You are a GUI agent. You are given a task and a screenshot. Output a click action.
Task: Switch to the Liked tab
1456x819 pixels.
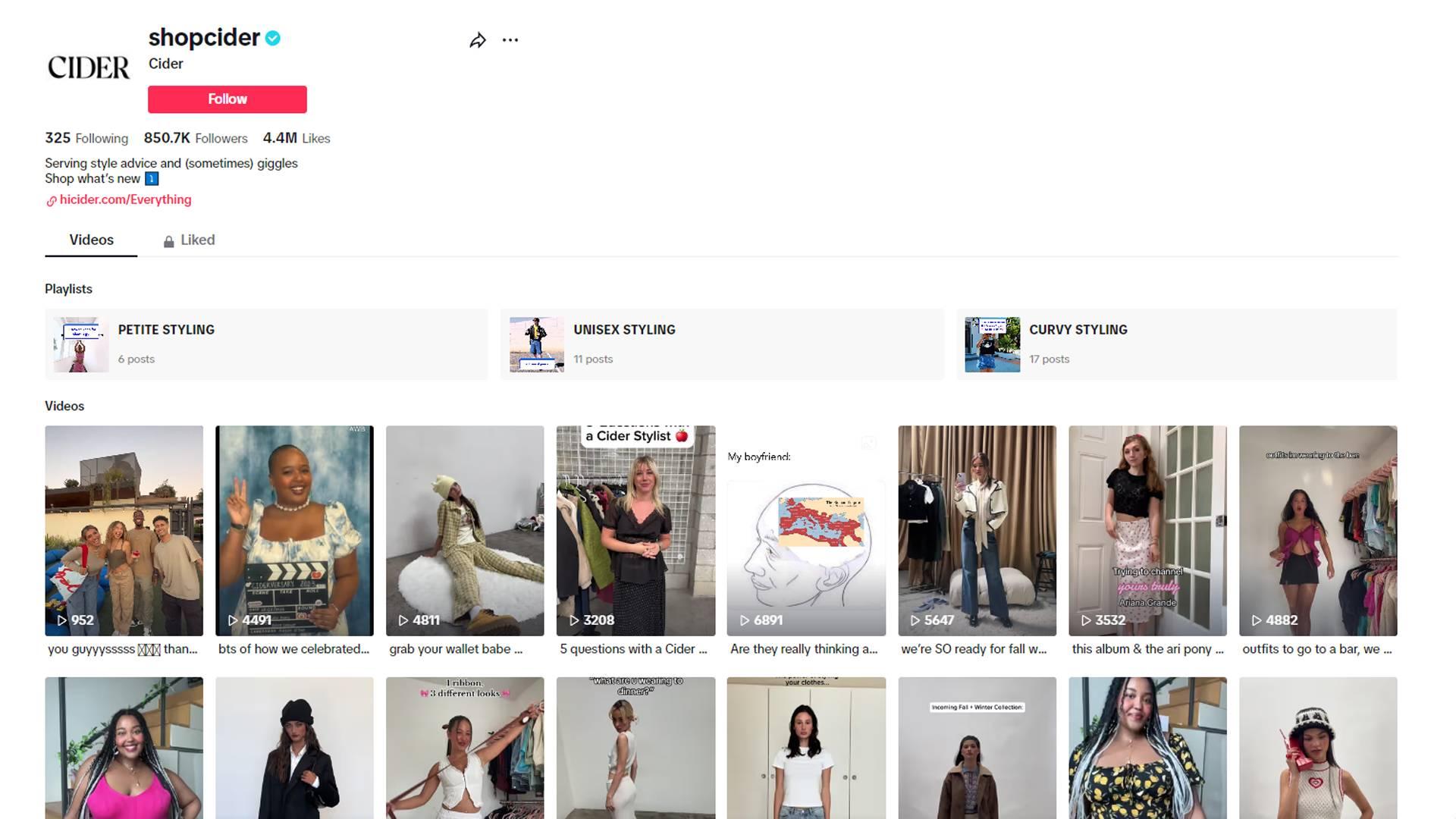[189, 240]
